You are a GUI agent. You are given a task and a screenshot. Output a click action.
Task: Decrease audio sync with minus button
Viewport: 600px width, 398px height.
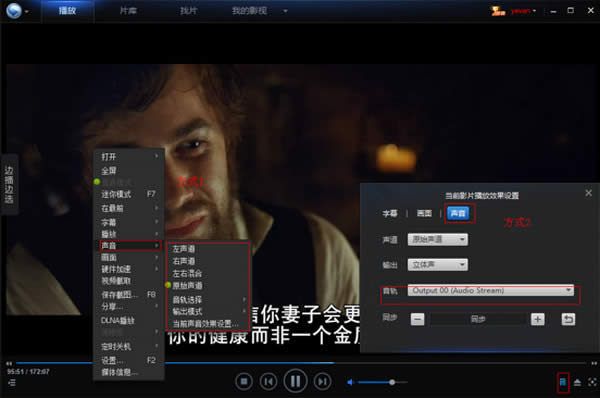(x=417, y=319)
